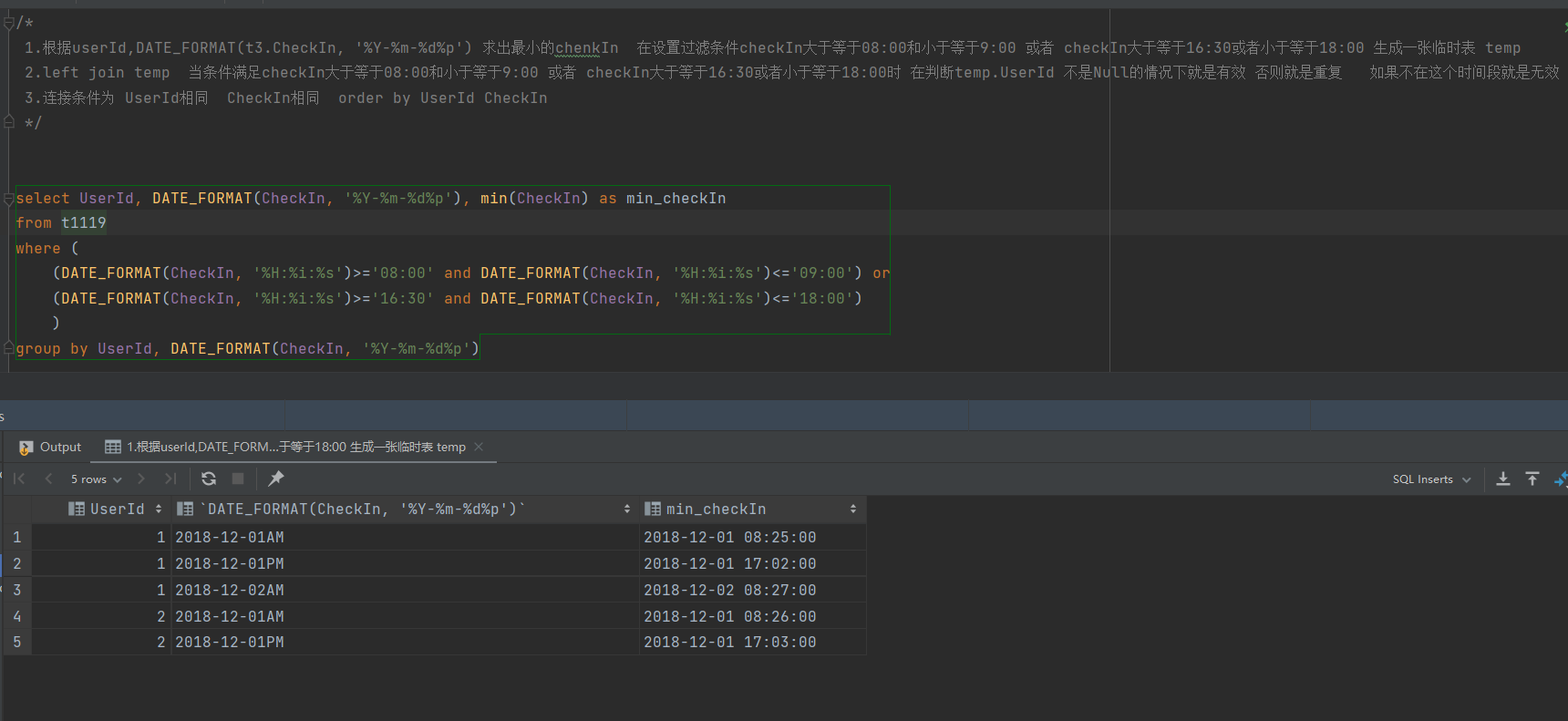Select result row number 3
The image size is (1568, 721).
16,590
